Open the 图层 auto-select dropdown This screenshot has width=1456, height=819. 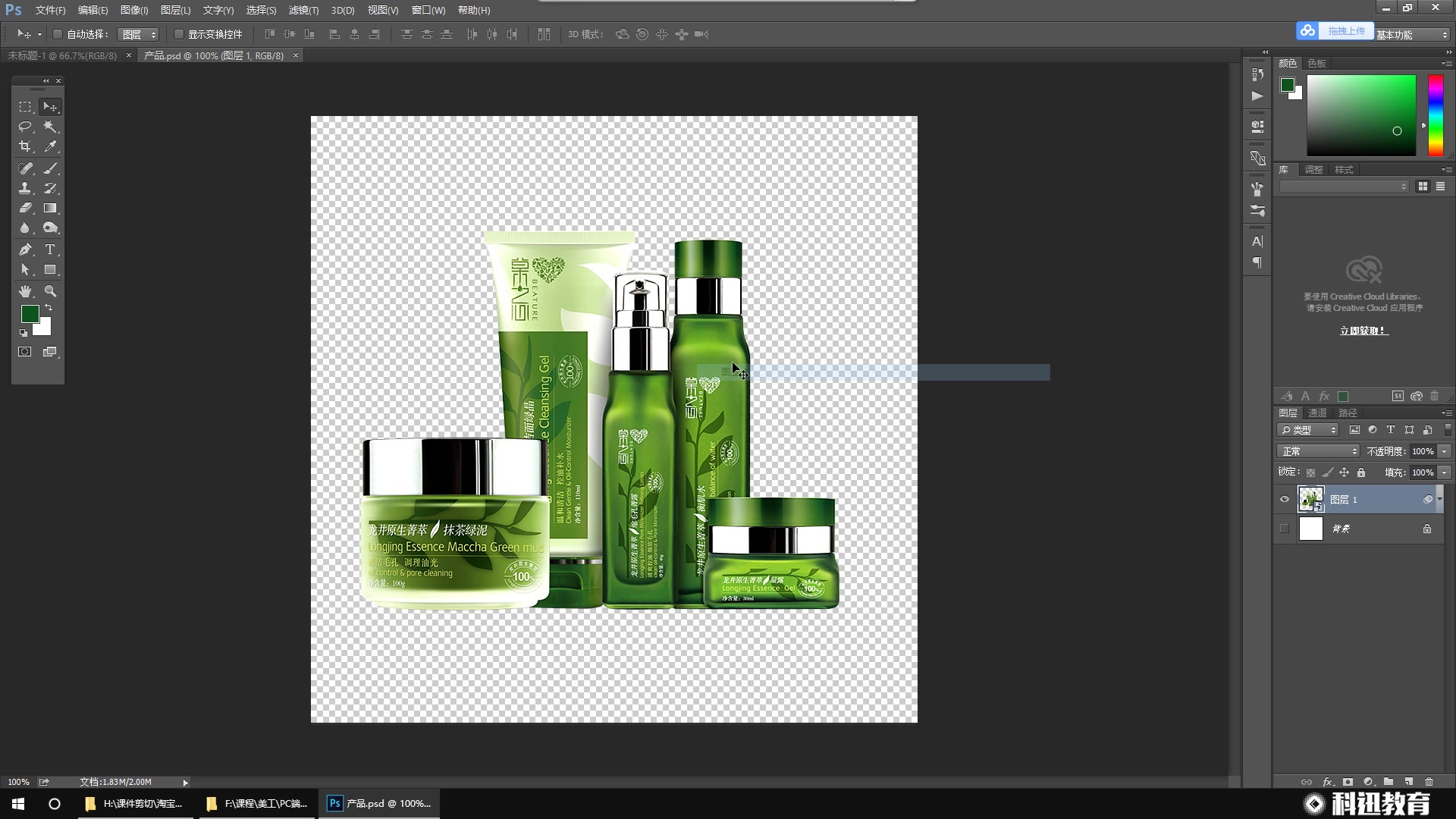(138, 34)
